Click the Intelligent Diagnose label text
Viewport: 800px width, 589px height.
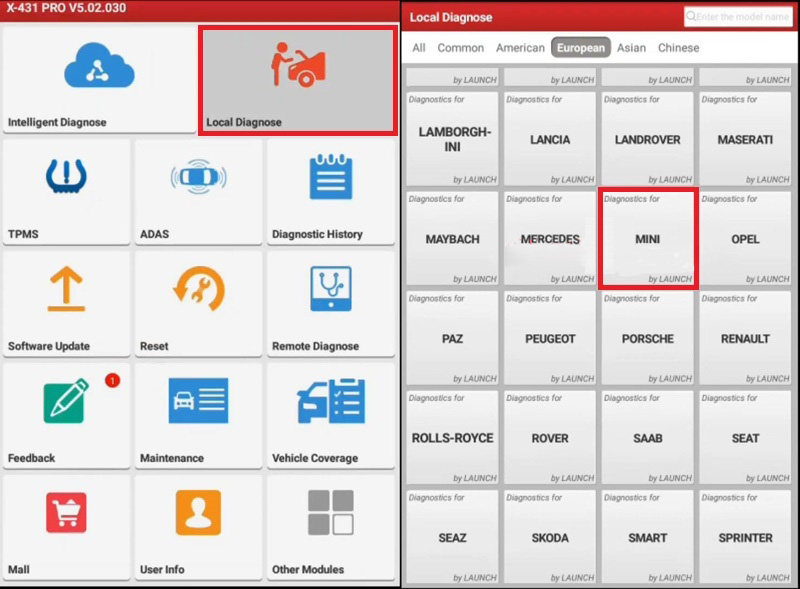pyautogui.click(x=57, y=122)
